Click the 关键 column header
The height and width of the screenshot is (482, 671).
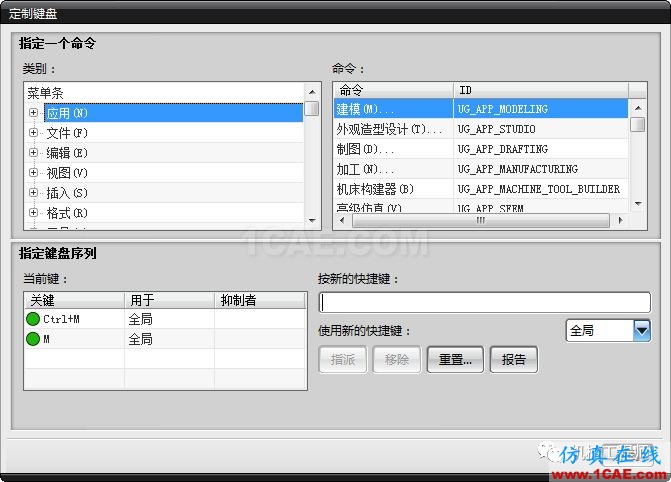tap(74, 301)
